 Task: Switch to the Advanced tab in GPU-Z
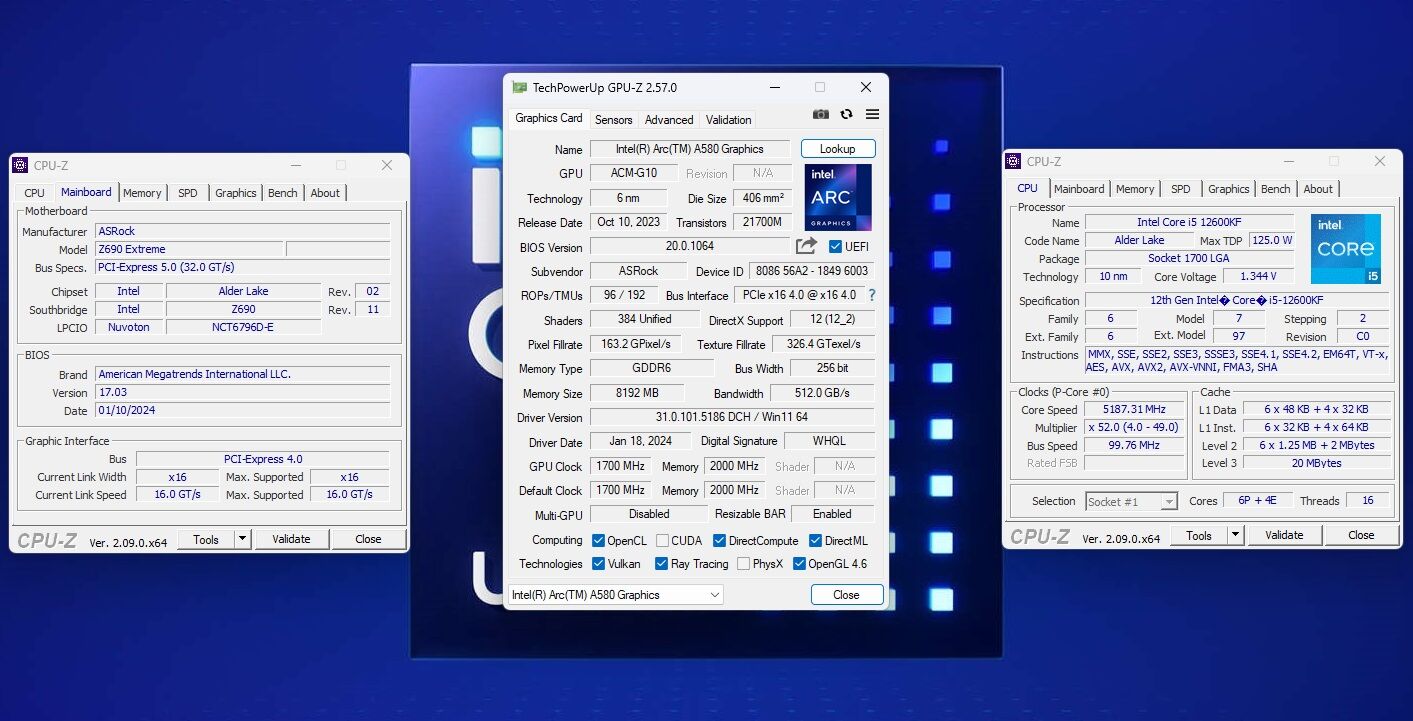(x=669, y=120)
